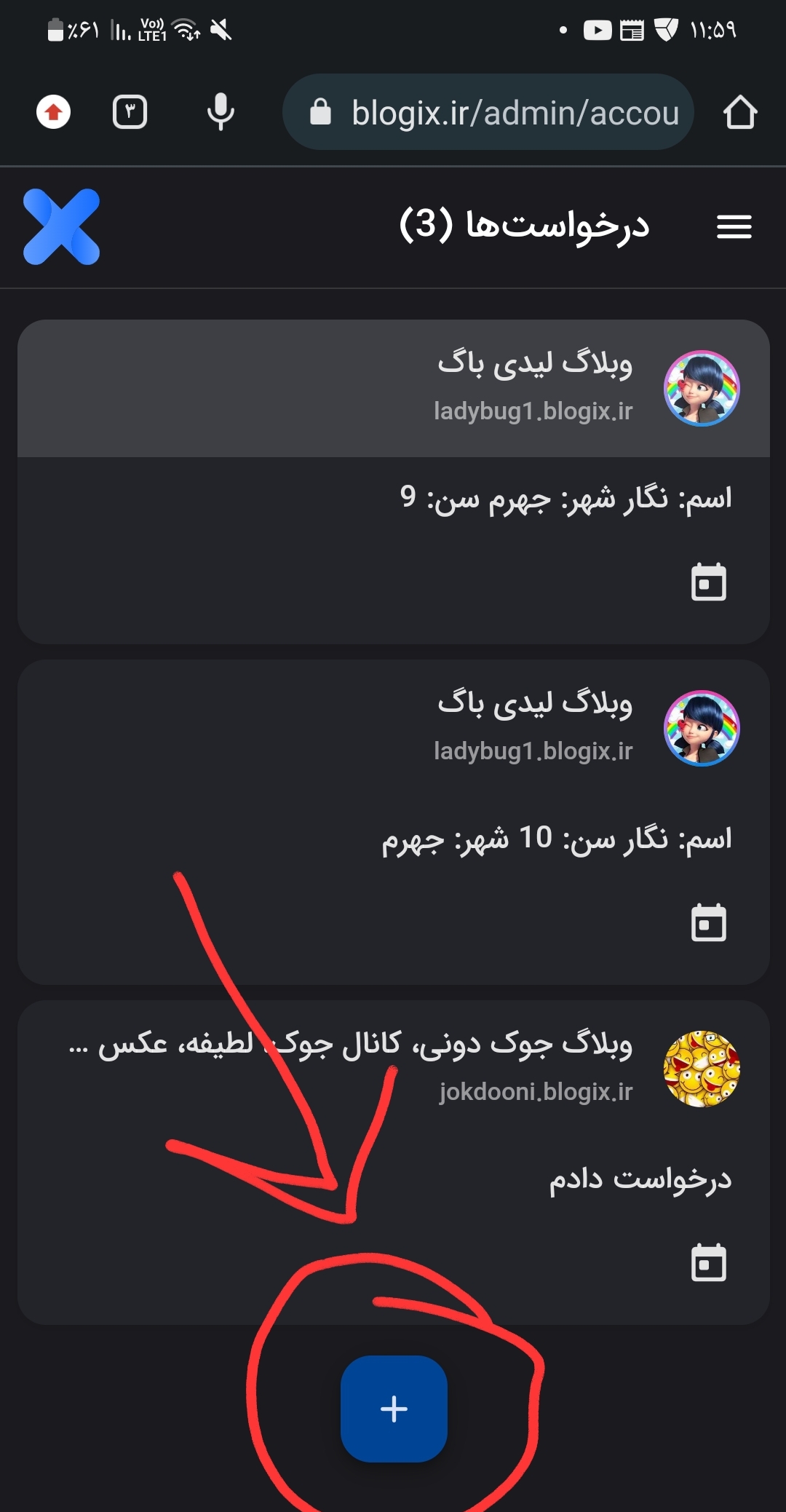Tap the YouTube notification icon in status bar
This screenshot has height=1512, width=786.
(598, 31)
